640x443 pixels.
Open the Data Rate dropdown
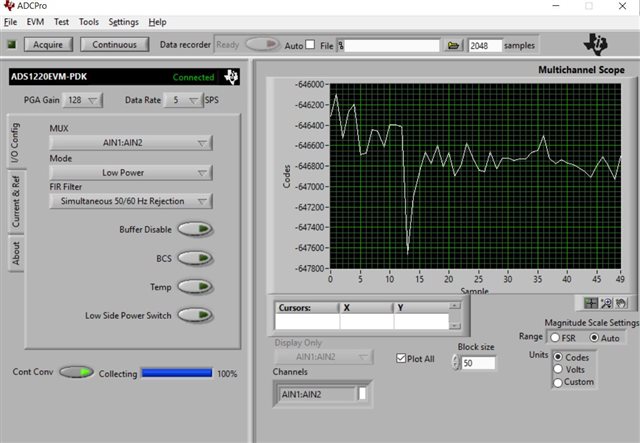[x=183, y=100]
